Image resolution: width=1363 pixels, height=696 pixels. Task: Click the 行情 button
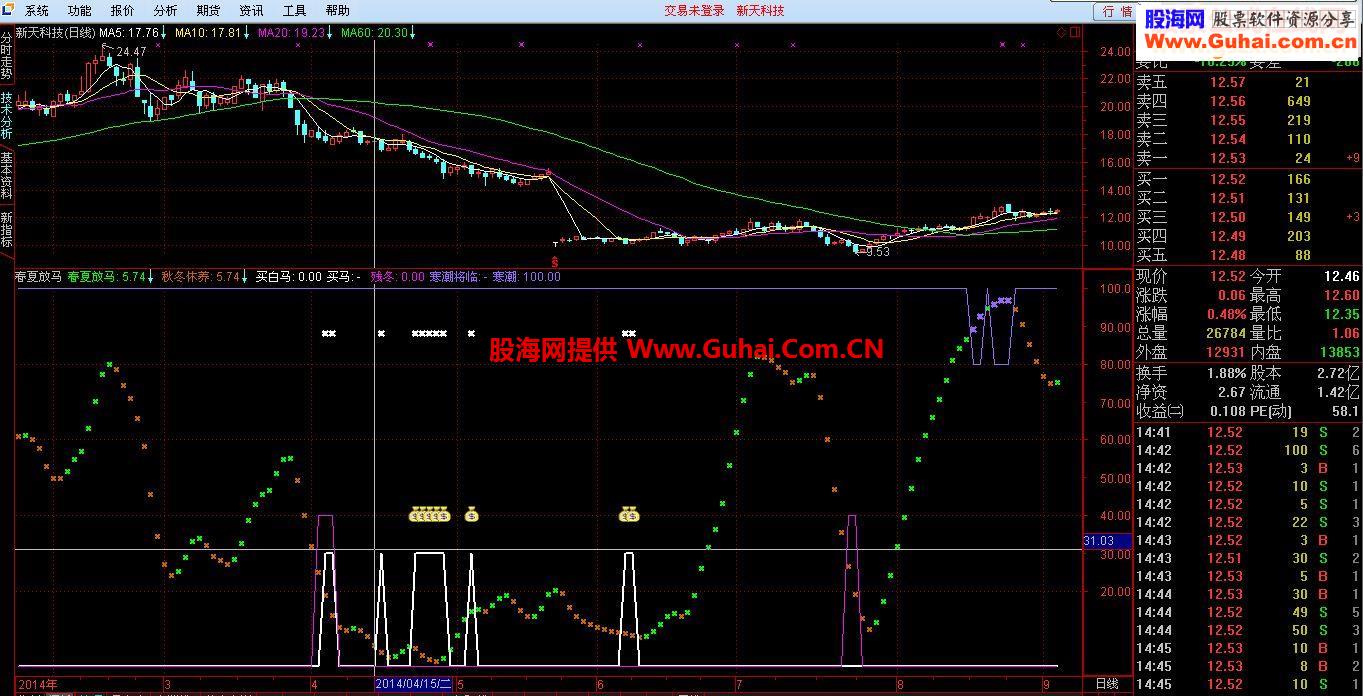1117,11
